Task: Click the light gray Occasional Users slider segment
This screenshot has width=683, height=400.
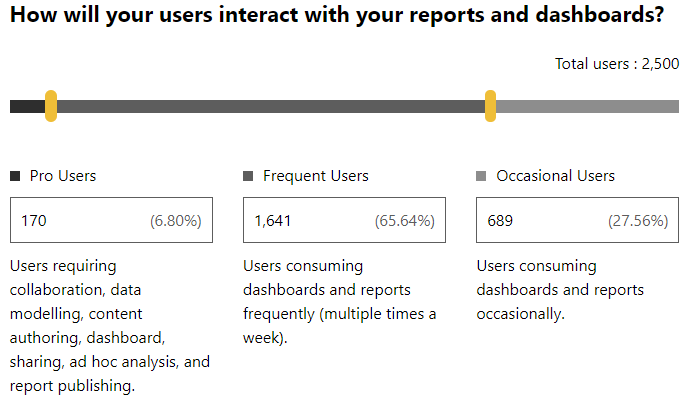Action: click(587, 106)
